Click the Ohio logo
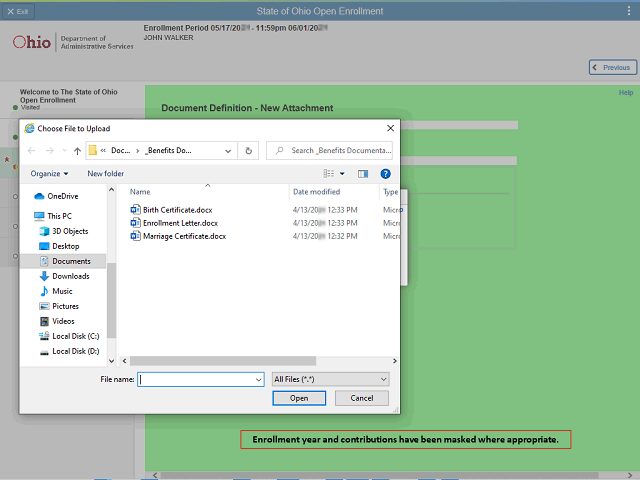 (x=32, y=42)
